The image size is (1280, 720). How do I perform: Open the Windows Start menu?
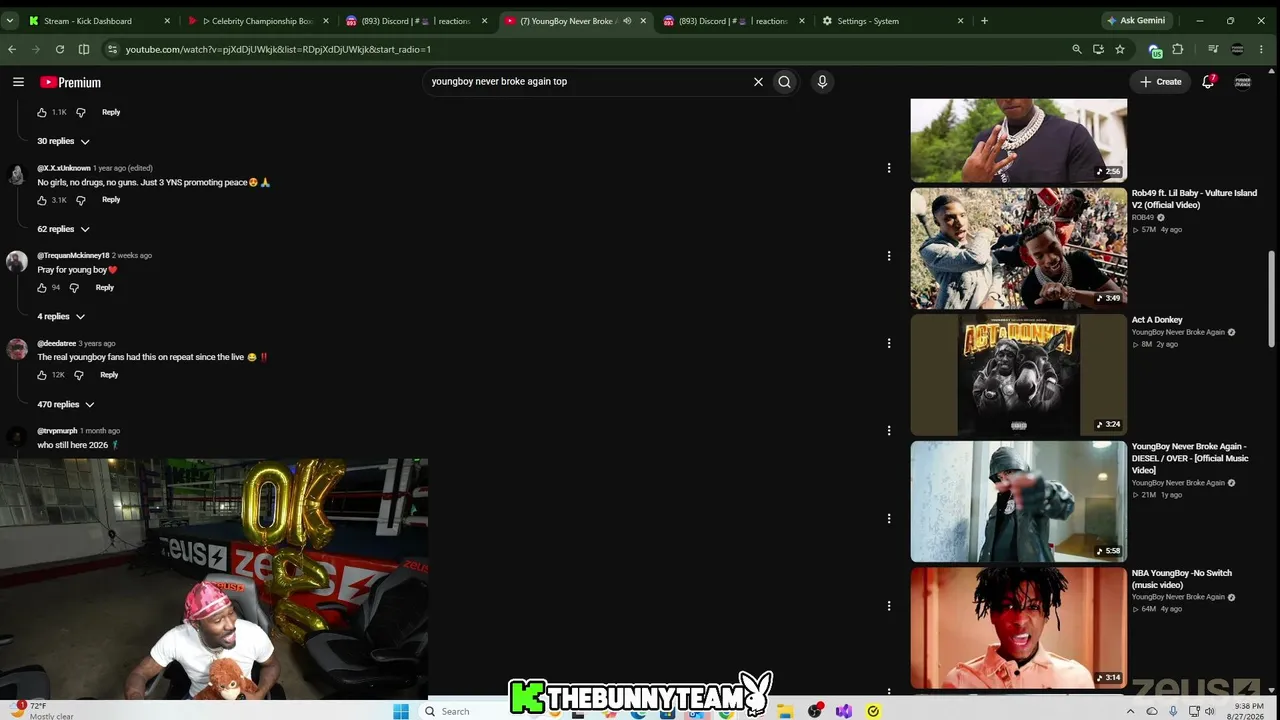(x=401, y=711)
